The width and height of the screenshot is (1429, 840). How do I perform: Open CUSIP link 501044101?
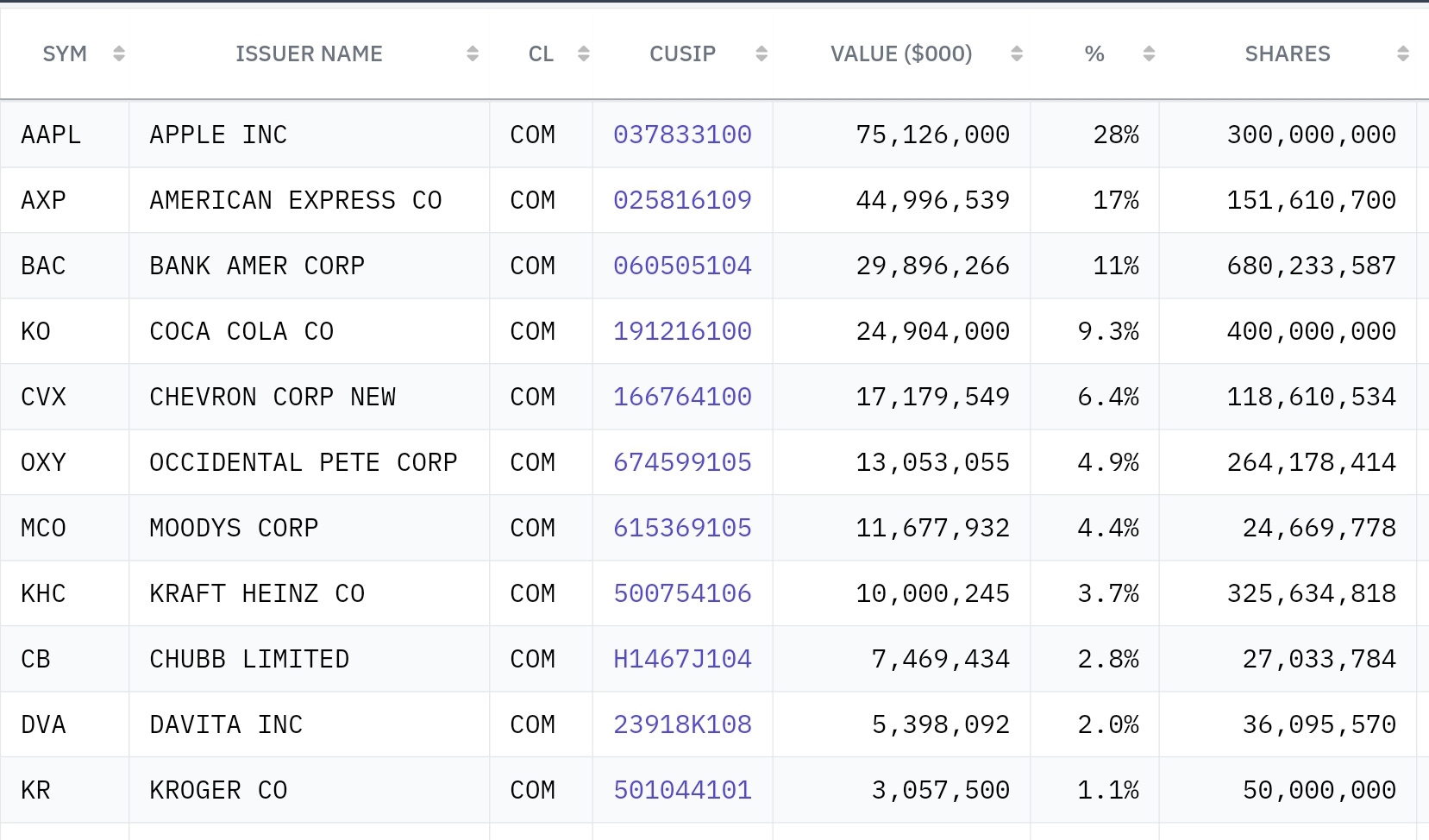682,790
